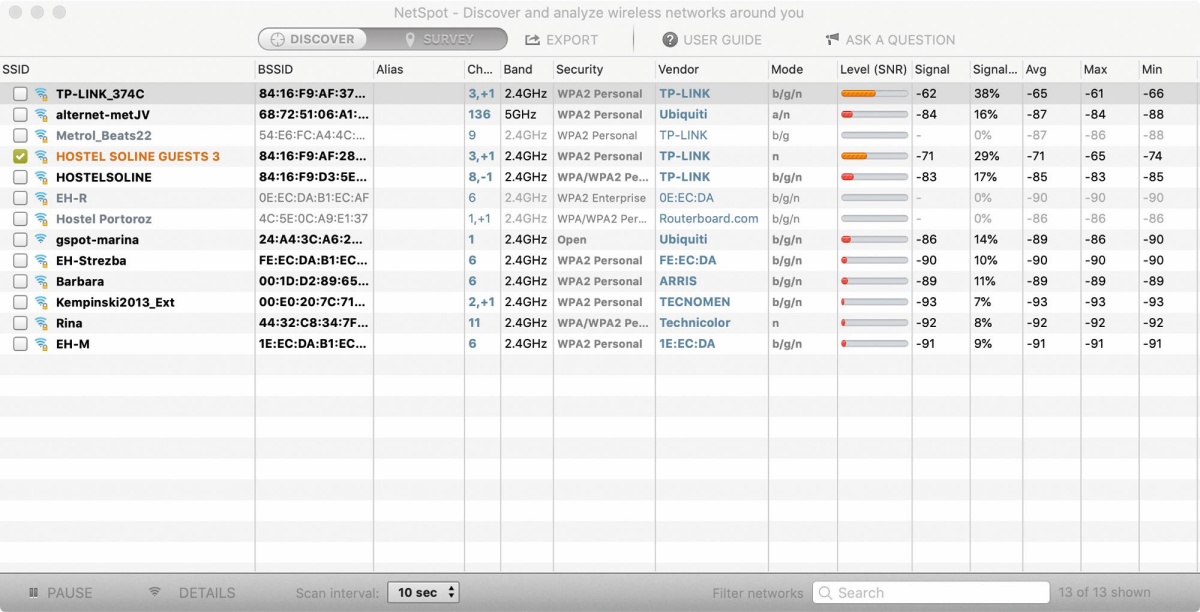Click the Wi-Fi icon beside HOSTELSOLINE
This screenshot has width=1200, height=612.
(41, 177)
